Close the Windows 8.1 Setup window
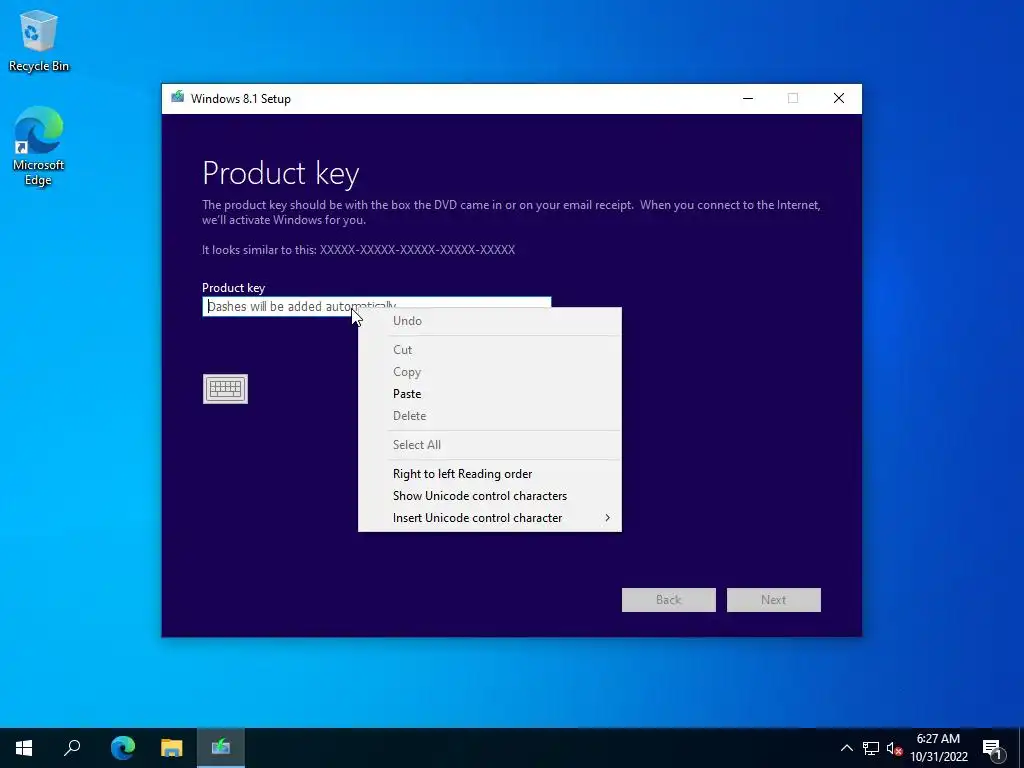The height and width of the screenshot is (768, 1024). [839, 99]
